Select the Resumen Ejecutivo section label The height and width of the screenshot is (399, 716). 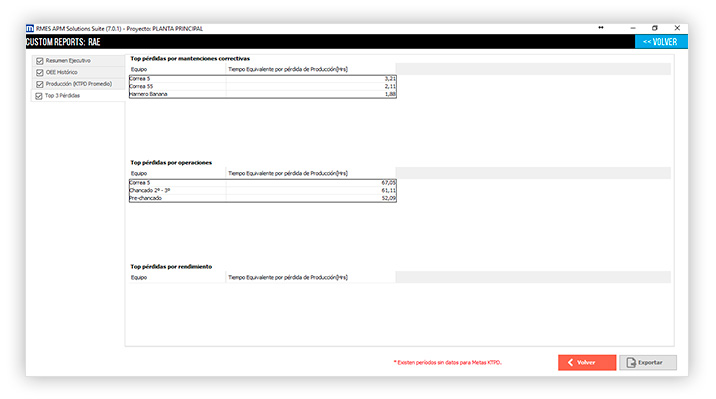tap(68, 61)
